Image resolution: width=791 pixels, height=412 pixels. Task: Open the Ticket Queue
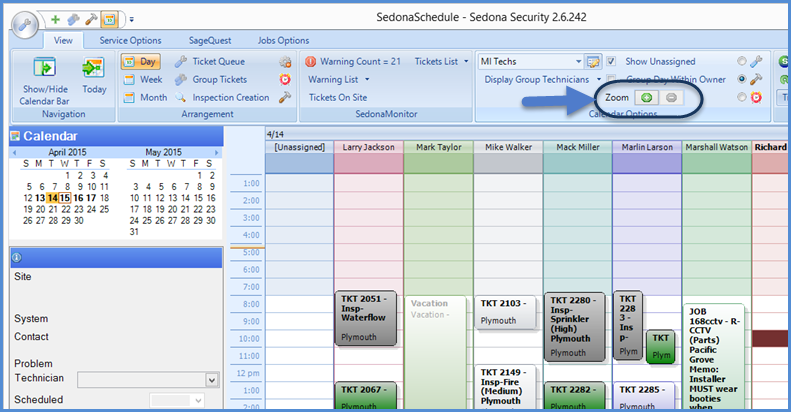[x=218, y=62]
